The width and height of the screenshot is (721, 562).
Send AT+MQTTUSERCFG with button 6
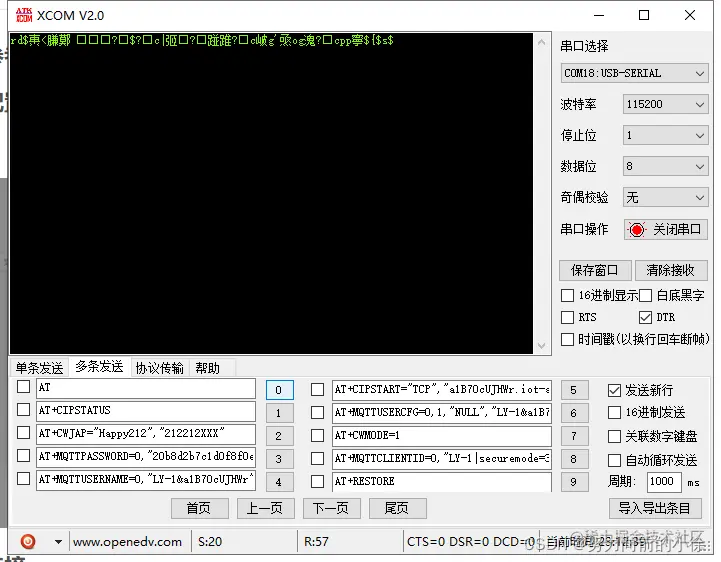(x=574, y=413)
